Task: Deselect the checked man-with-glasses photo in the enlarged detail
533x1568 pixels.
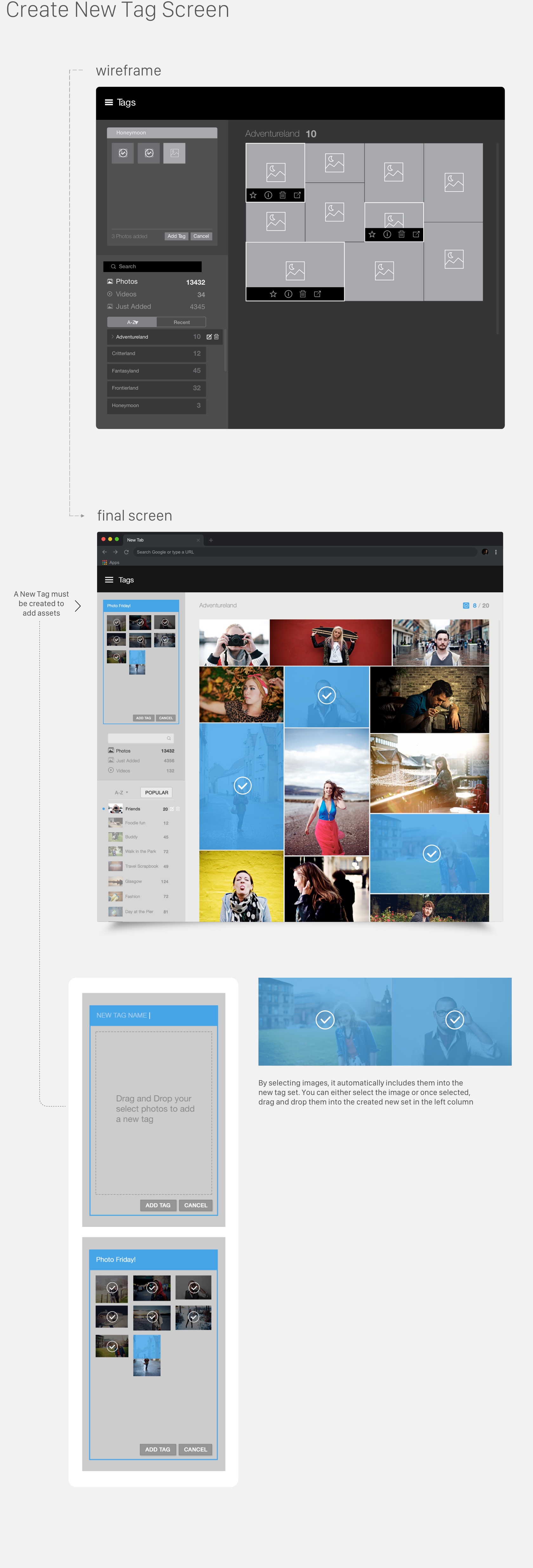Action: pos(454,1020)
